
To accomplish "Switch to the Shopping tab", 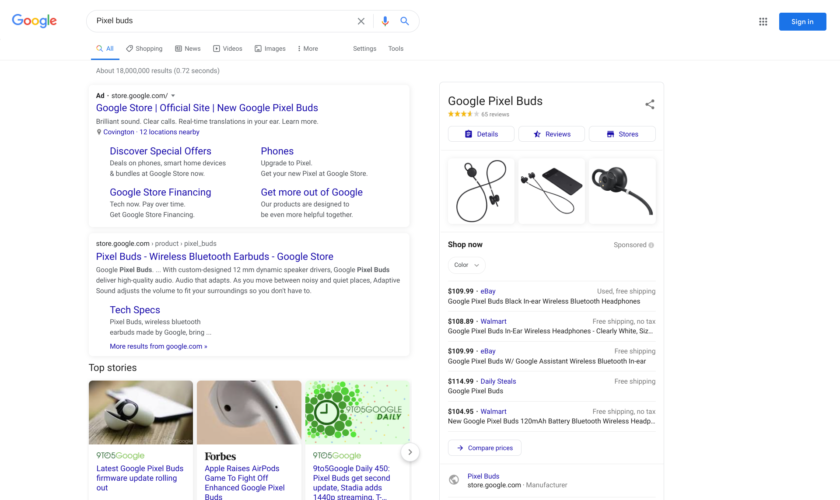I will (x=144, y=48).
